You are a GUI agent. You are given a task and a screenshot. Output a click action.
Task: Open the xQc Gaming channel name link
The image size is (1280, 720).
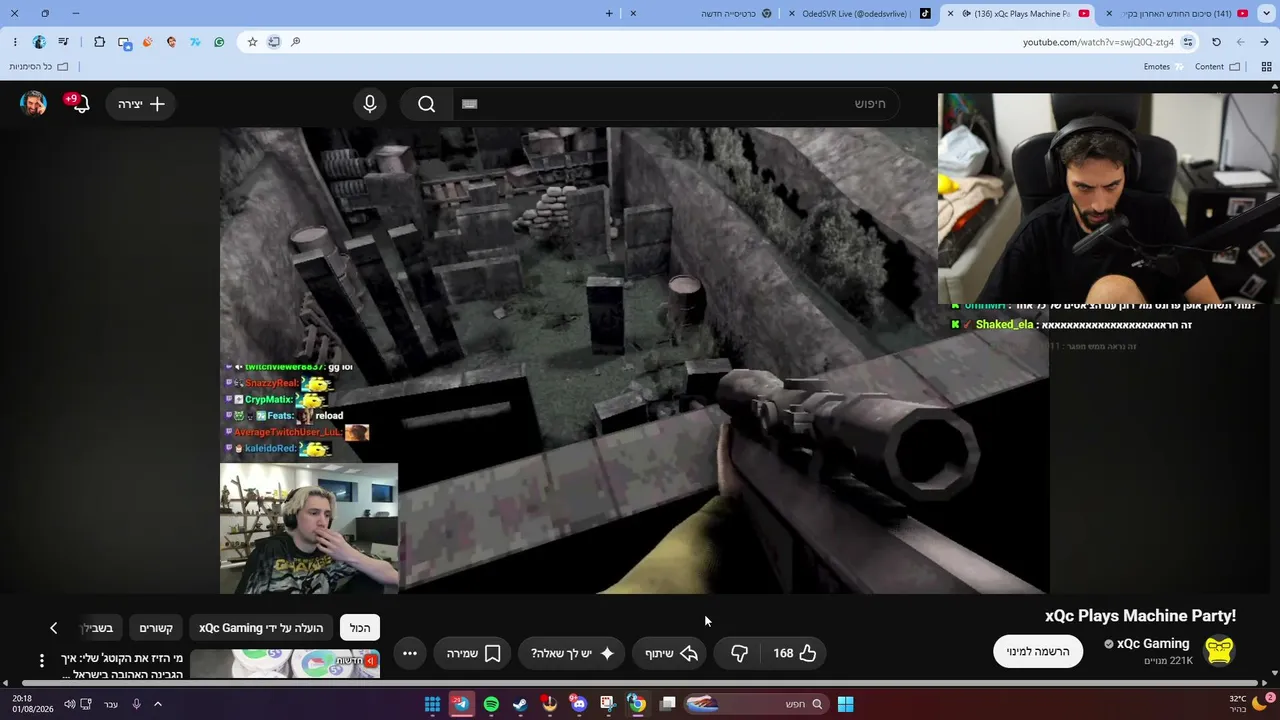1153,644
